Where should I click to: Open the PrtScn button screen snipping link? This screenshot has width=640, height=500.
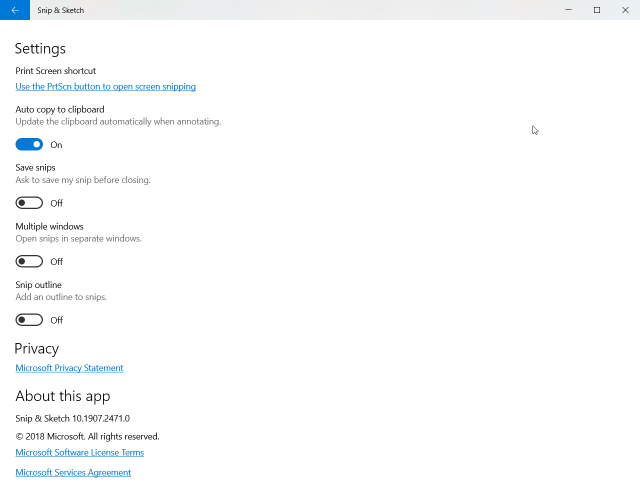(x=105, y=87)
